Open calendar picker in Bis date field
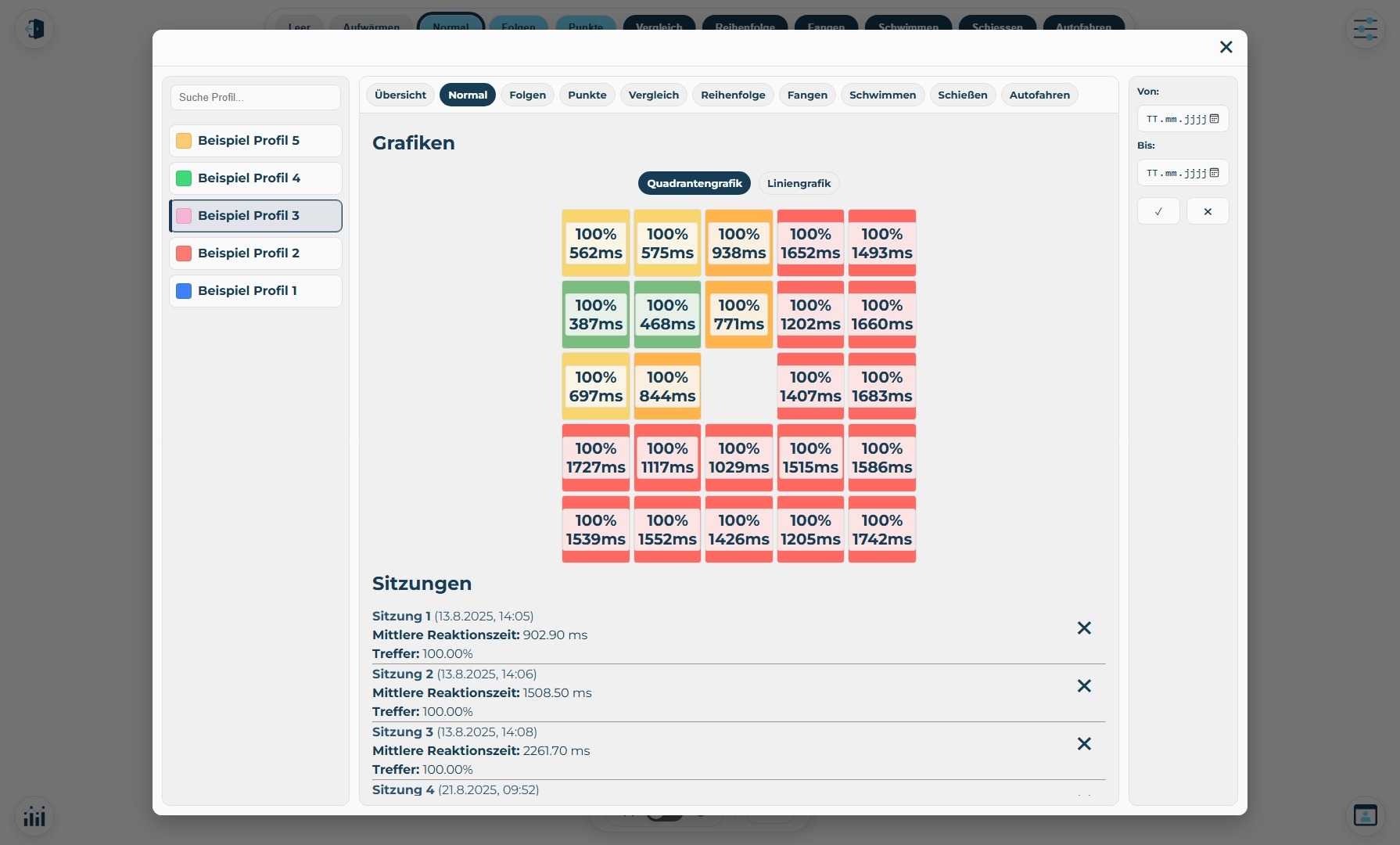Image resolution: width=1400 pixels, height=845 pixels. 1214,173
